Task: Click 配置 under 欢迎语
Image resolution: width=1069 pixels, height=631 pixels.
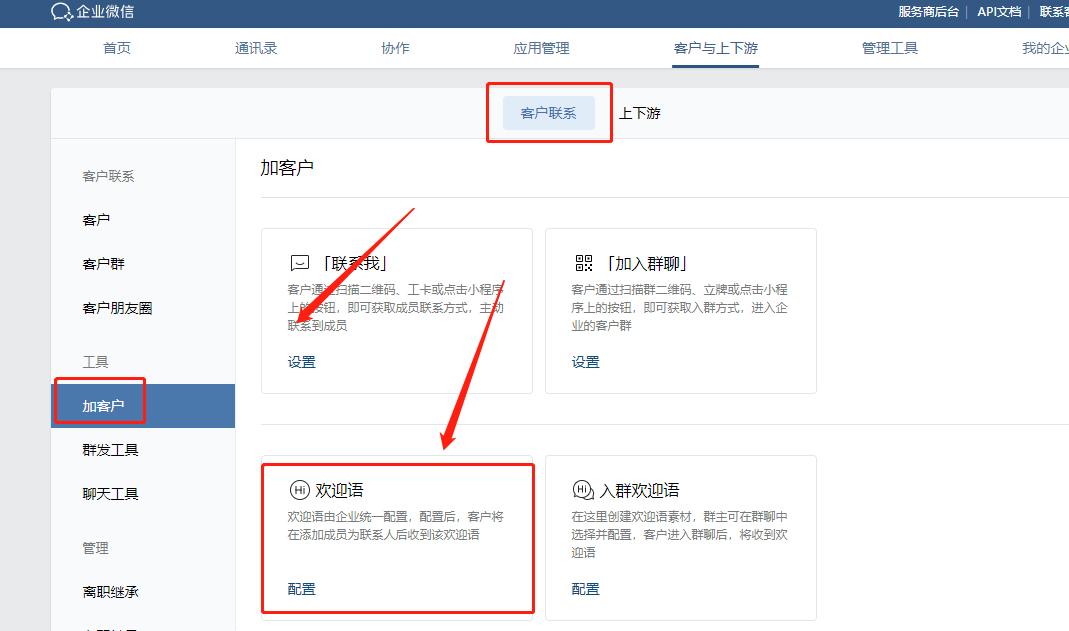Action: [x=300, y=589]
